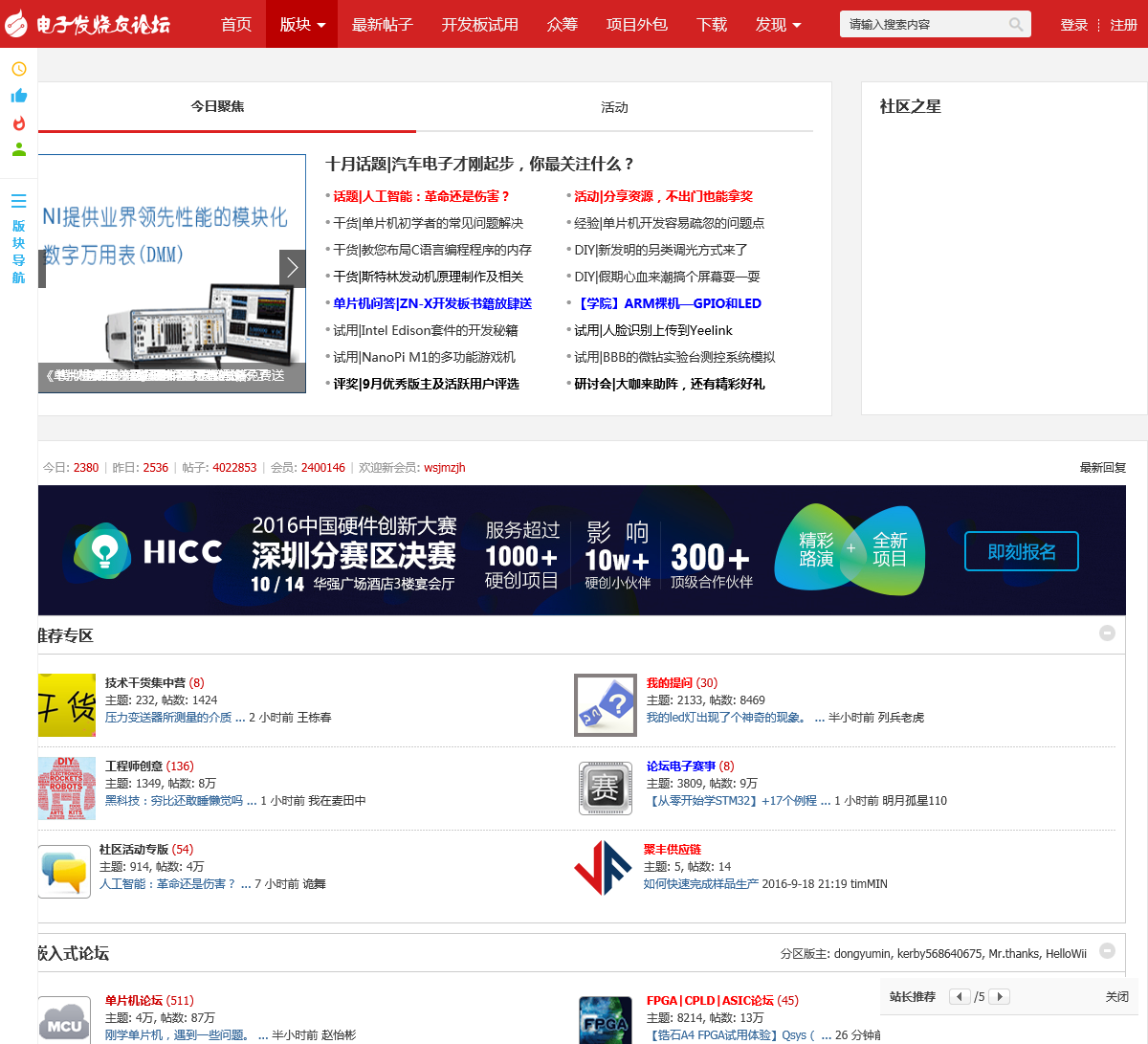This screenshot has width=1148, height=1044.
Task: Open the 我的提问 forum title
Action: [x=671, y=682]
